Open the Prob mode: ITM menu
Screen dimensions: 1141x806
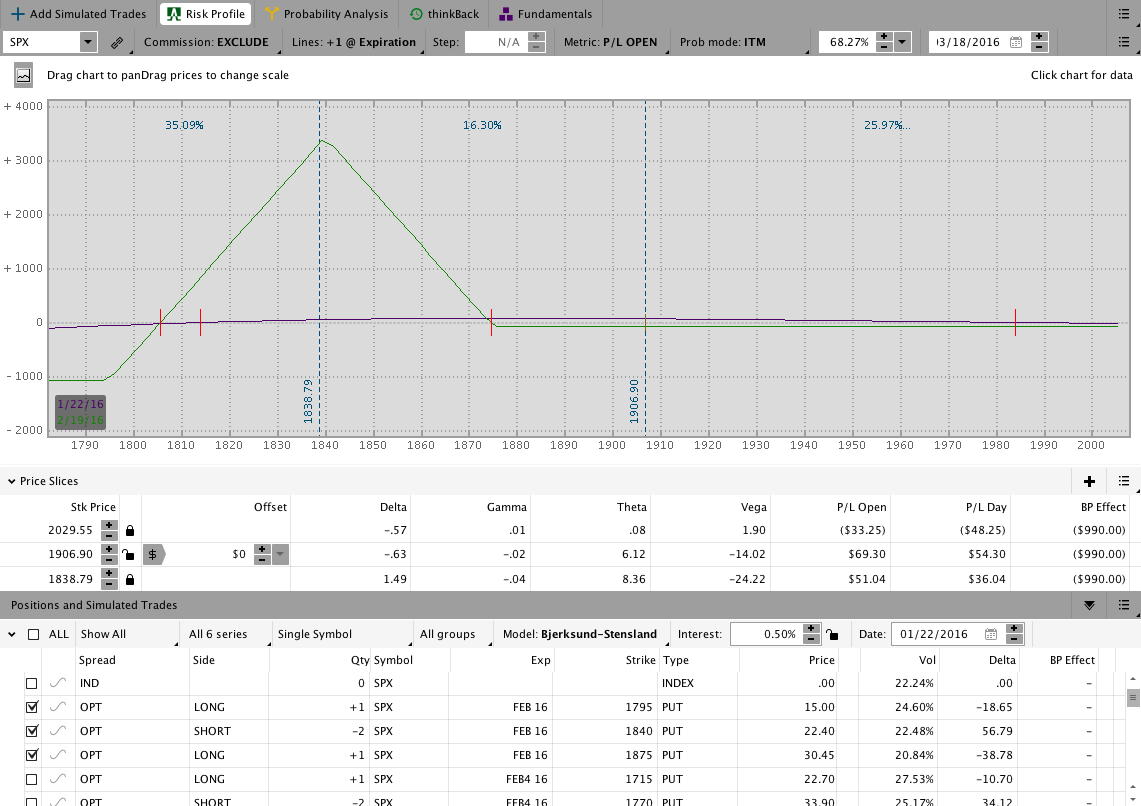point(723,42)
